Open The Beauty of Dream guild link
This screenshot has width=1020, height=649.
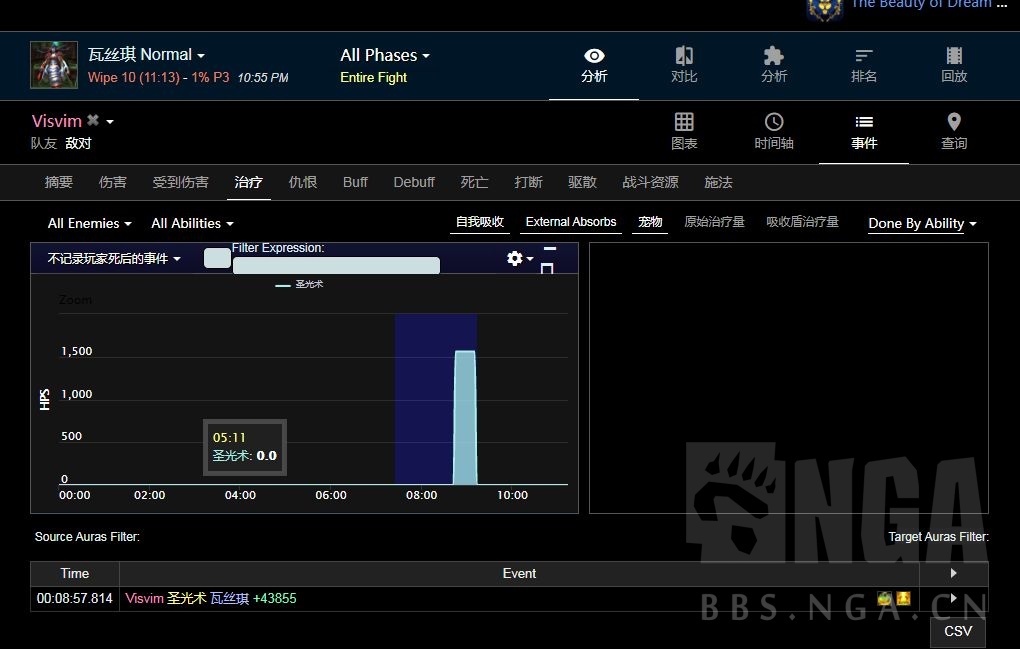click(928, 4)
